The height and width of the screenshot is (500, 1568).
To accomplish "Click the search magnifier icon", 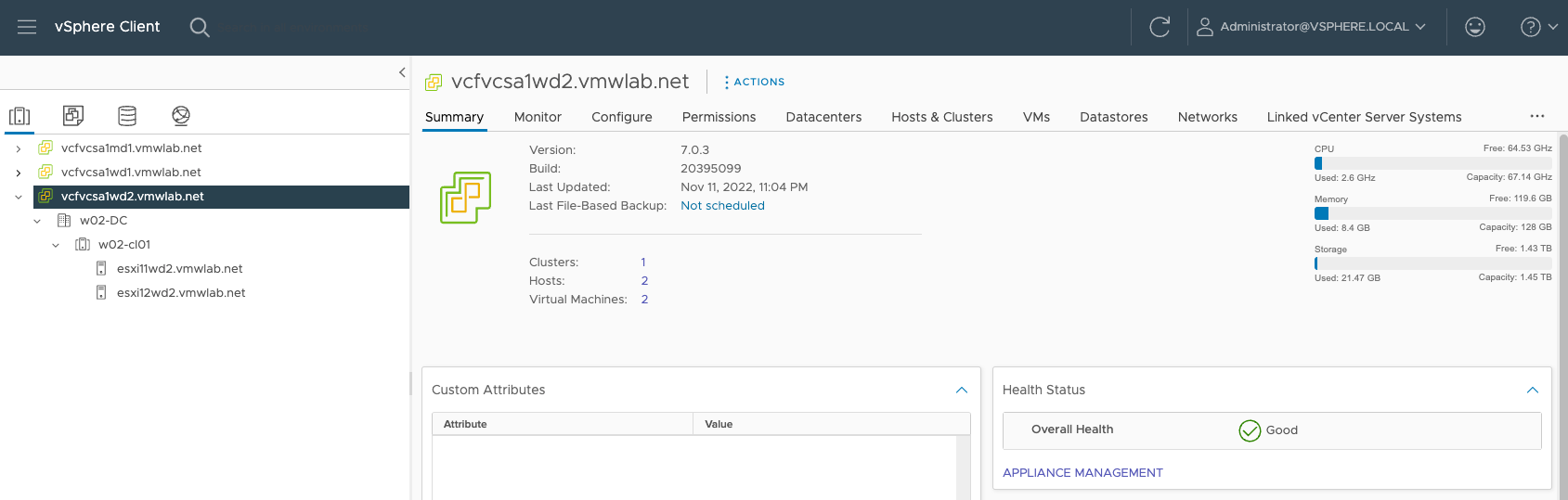I will click(x=200, y=27).
